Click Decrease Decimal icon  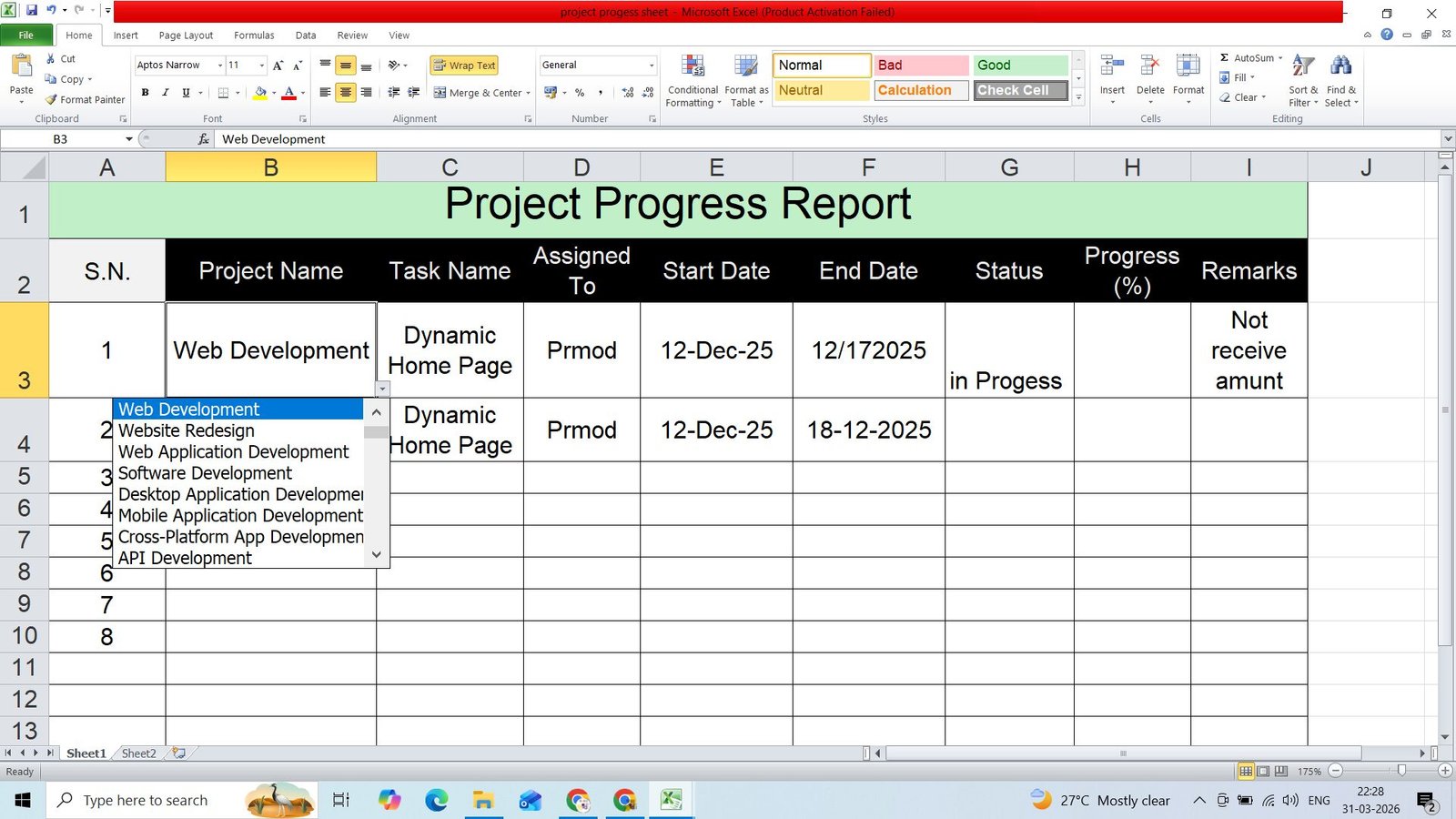tap(648, 93)
